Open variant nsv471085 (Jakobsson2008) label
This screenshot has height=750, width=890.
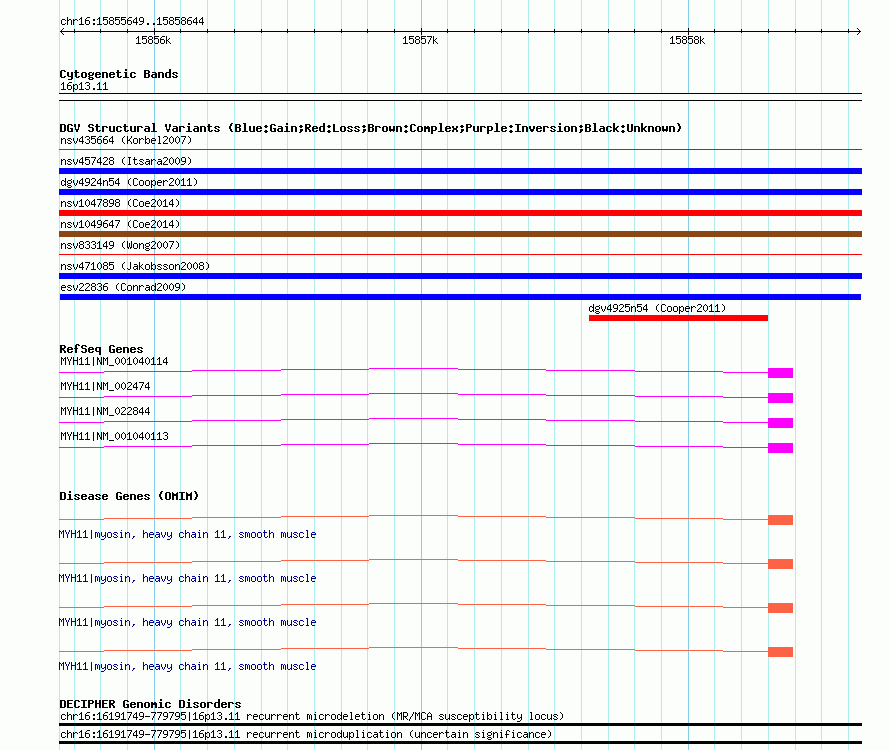pyautogui.click(x=135, y=266)
